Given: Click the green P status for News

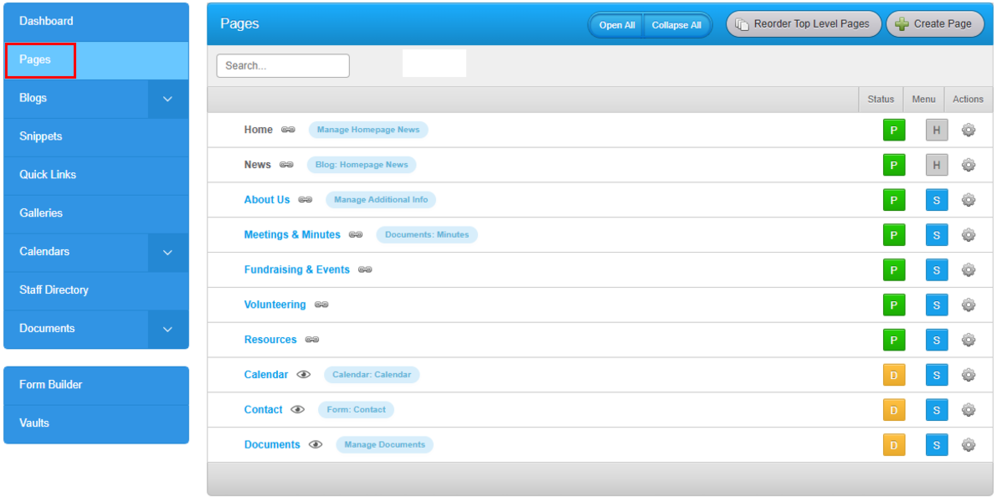Looking at the screenshot, I should pyautogui.click(x=893, y=165).
